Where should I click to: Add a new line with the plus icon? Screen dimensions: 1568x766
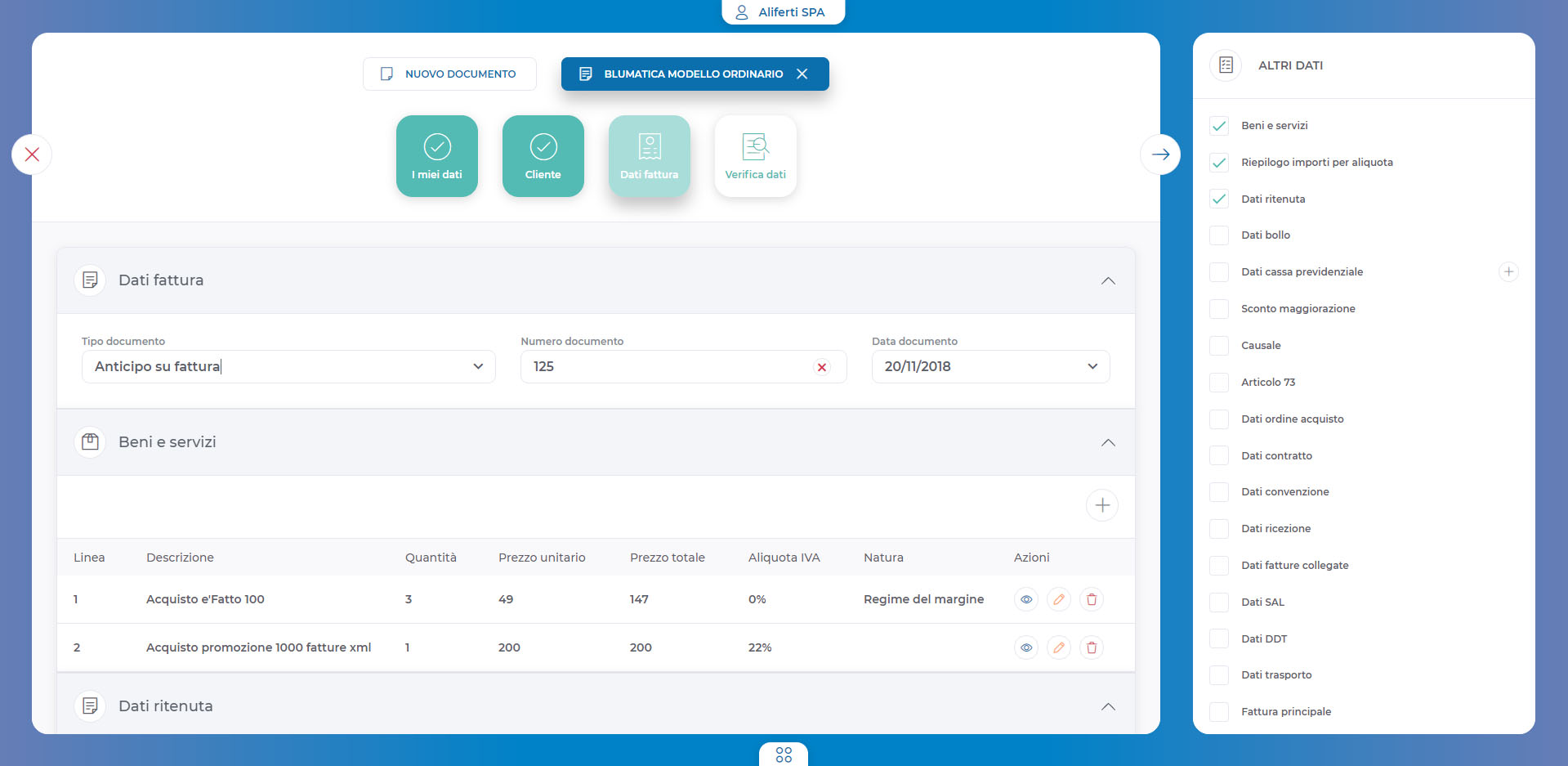[x=1102, y=505]
